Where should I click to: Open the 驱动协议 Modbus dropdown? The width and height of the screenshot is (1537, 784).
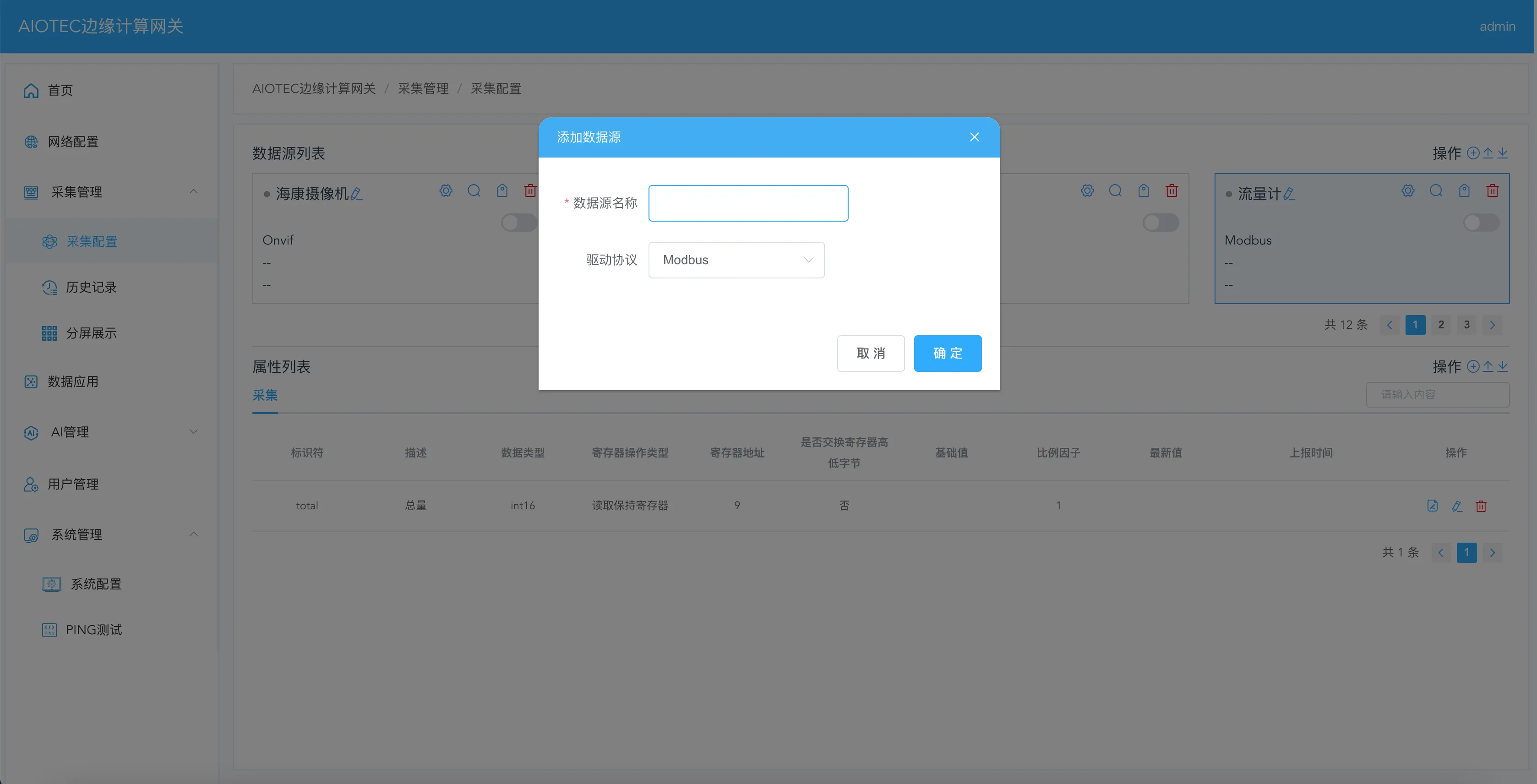[736, 260]
